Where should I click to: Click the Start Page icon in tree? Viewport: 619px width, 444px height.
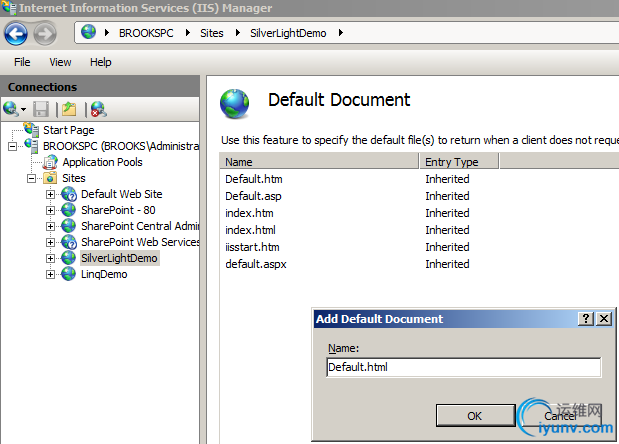(31, 129)
